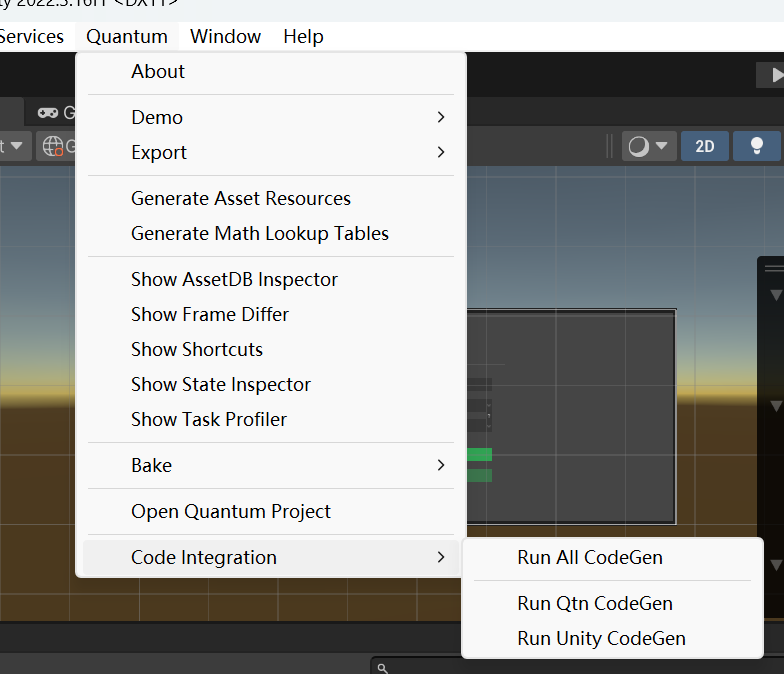Screen dimensions: 784x674
Task: Choose Generate Math Lookup Tables
Action: pos(270,234)
